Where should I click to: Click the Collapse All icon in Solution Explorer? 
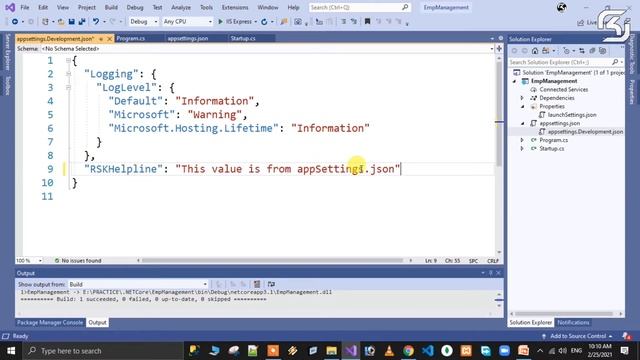(592, 51)
